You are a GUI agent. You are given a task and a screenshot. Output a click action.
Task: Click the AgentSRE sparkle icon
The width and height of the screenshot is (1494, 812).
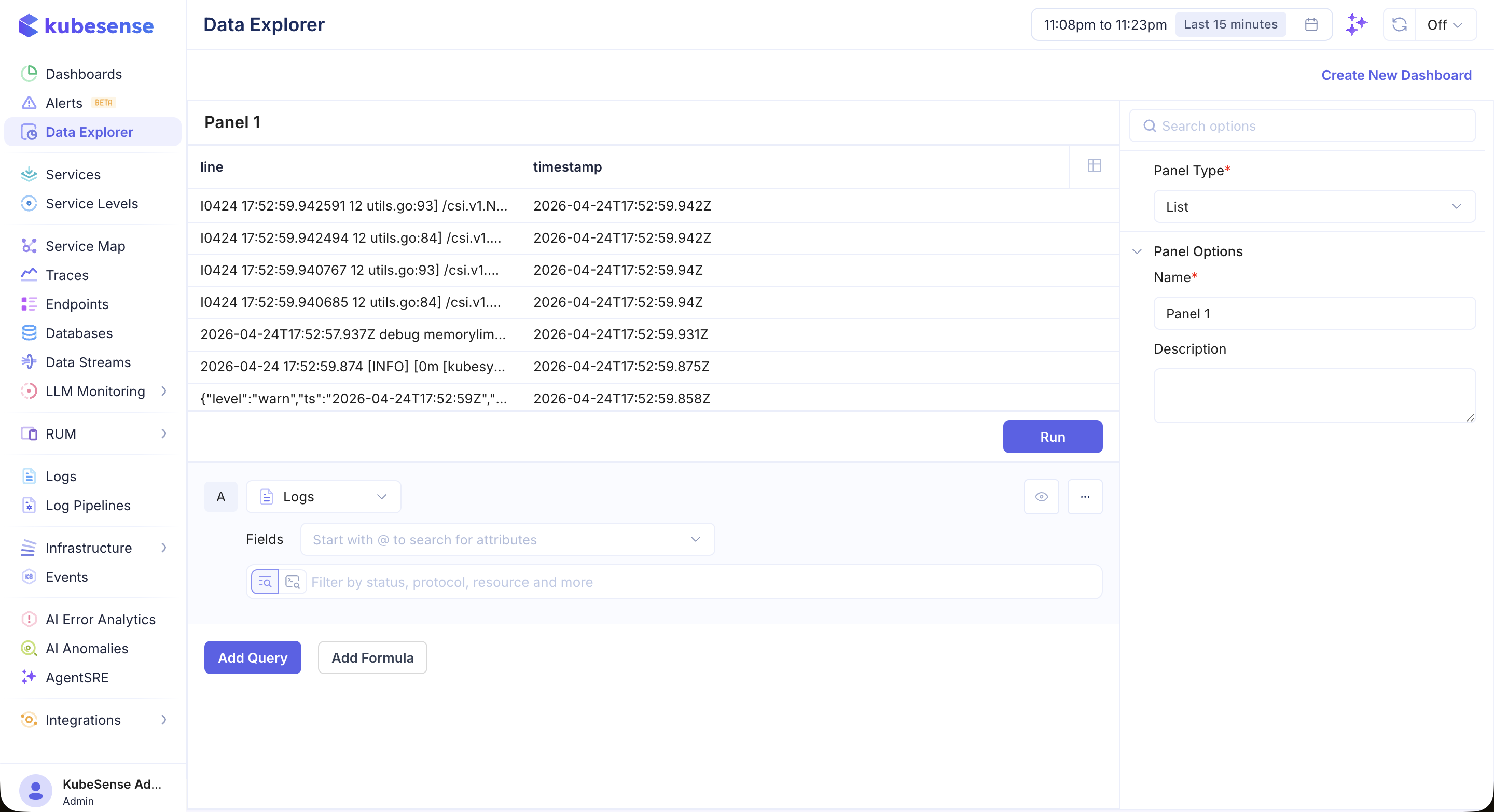(29, 677)
